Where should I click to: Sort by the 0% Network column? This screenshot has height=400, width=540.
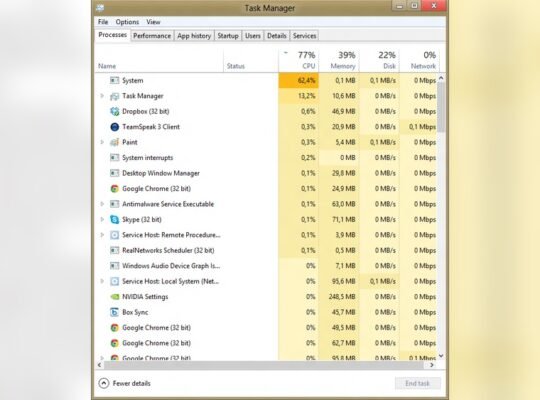[419, 61]
